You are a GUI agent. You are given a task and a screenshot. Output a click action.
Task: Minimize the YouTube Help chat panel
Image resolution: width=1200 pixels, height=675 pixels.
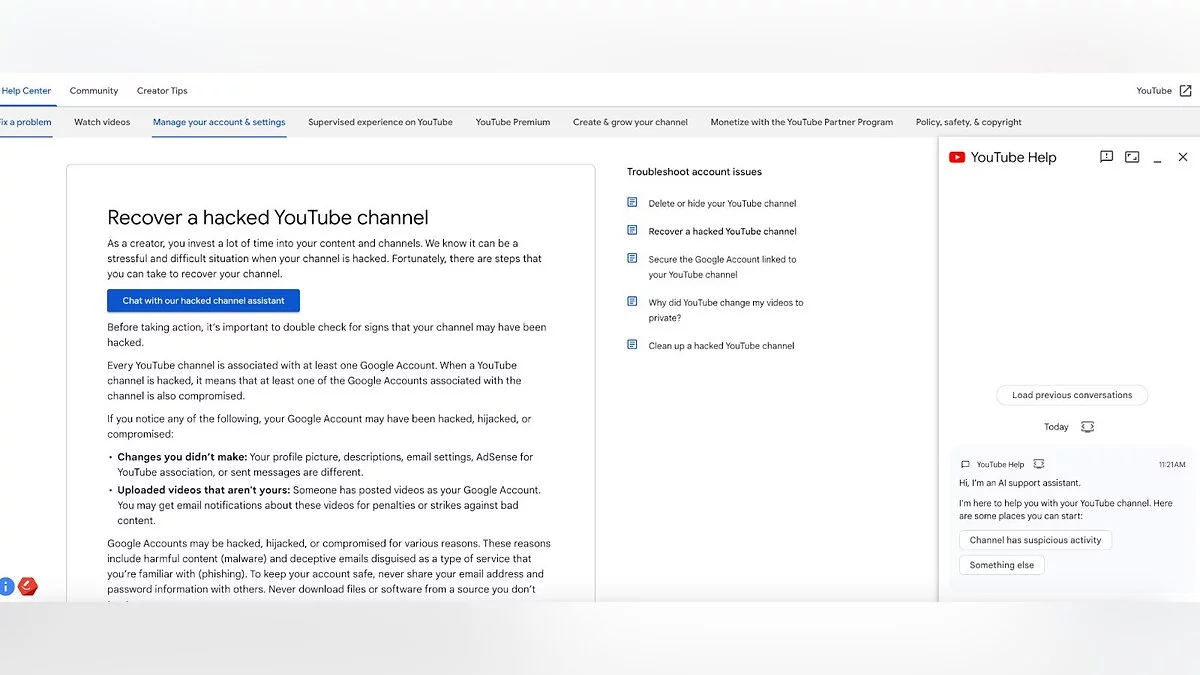point(1157,158)
